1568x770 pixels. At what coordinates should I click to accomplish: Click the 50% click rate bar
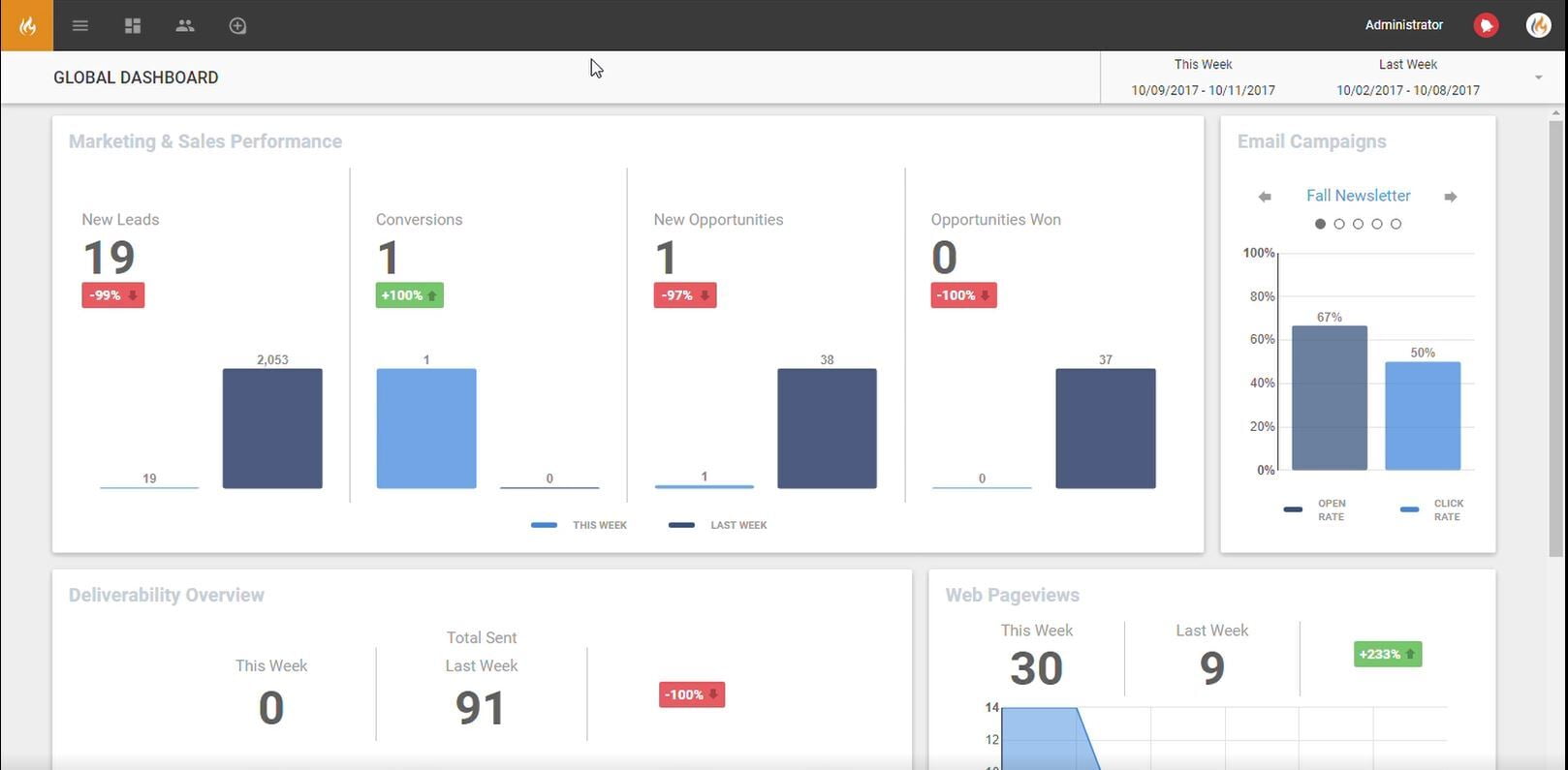pyautogui.click(x=1423, y=416)
